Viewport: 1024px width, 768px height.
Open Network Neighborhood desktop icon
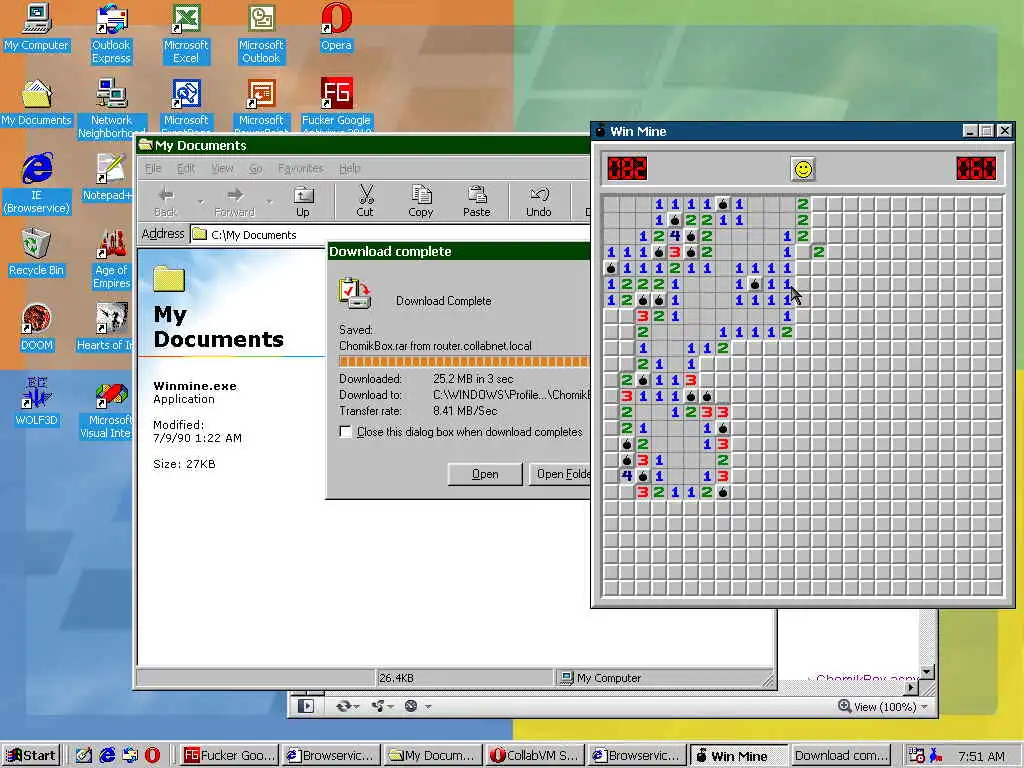tap(111, 109)
